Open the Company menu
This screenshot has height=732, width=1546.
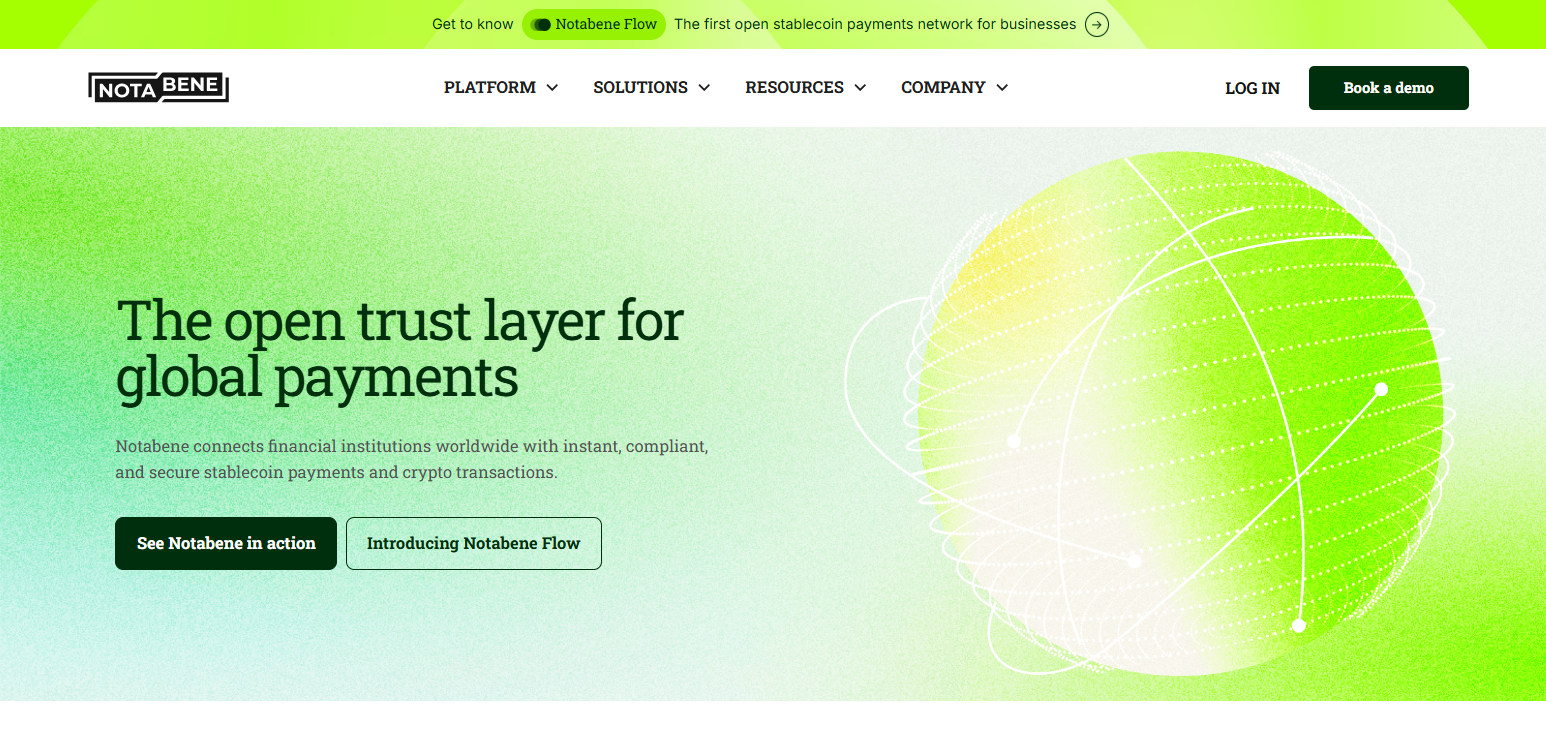955,88
